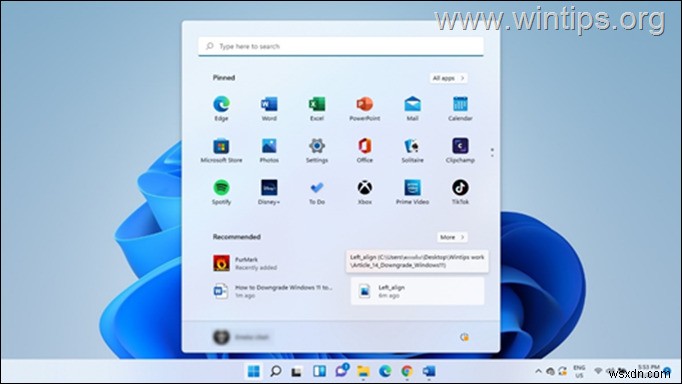Open the Calendar app
Screen dimensions: 682x384
point(460,108)
